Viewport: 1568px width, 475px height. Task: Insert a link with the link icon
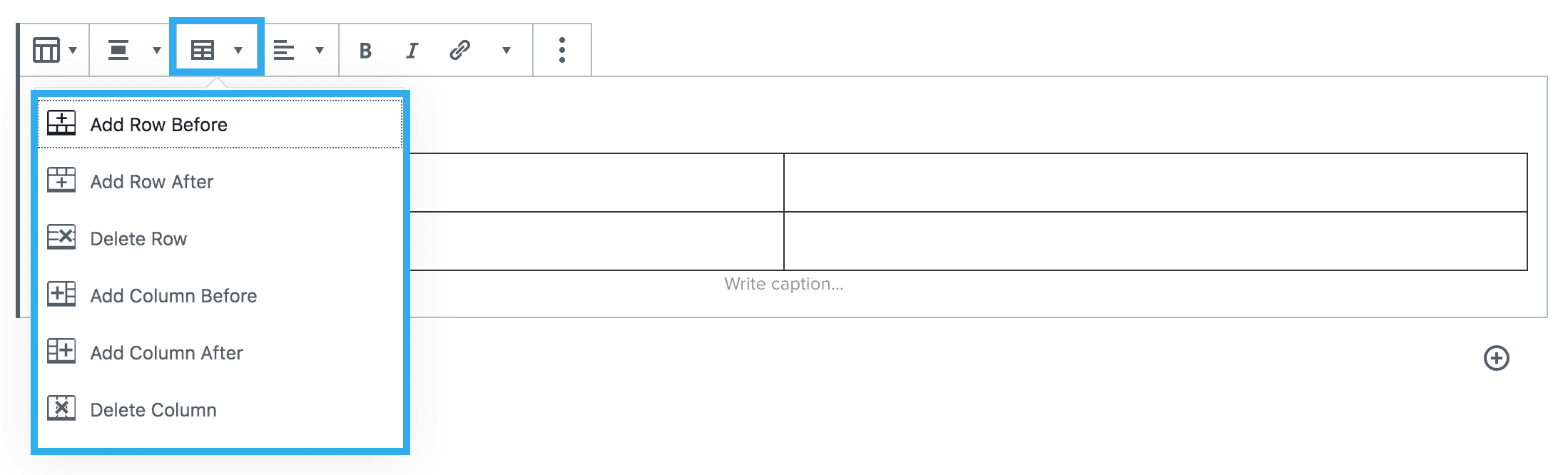point(459,49)
